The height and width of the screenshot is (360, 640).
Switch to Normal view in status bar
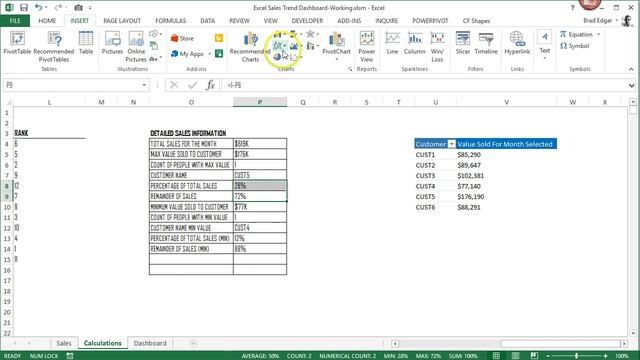click(496, 356)
